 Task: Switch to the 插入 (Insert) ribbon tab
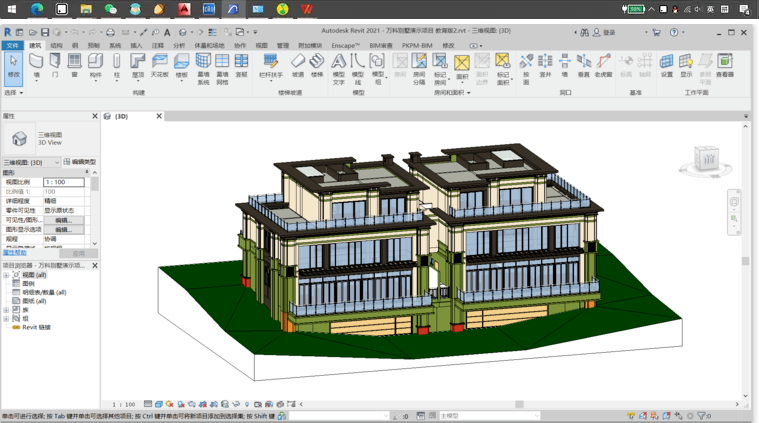pos(136,45)
